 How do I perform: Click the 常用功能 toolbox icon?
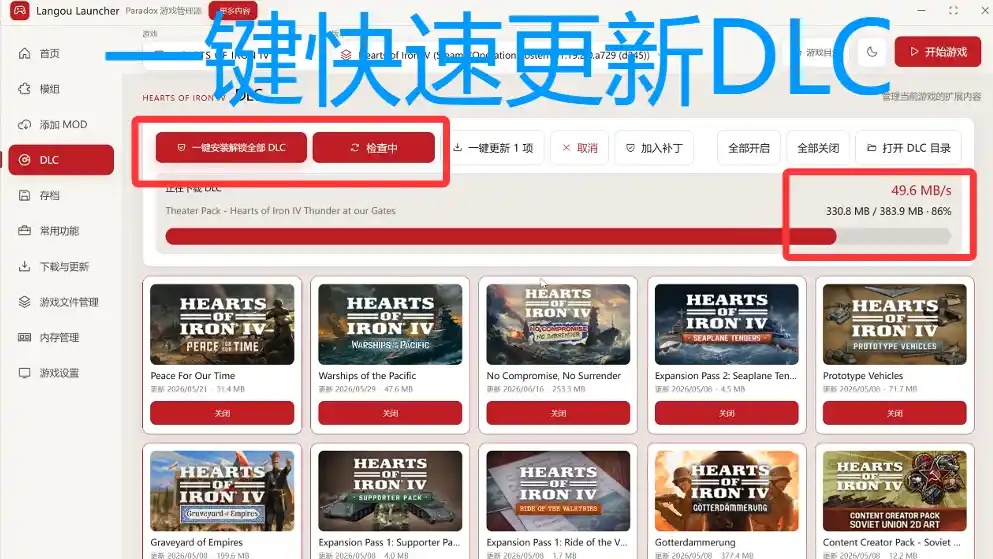24,230
